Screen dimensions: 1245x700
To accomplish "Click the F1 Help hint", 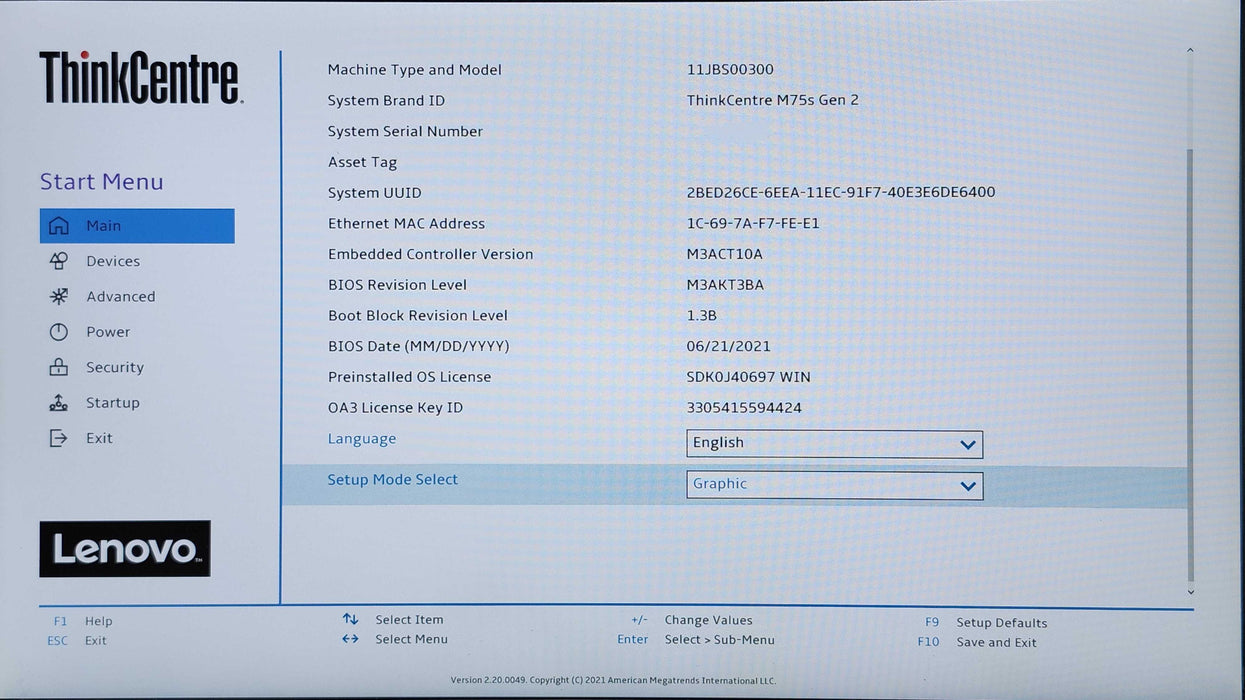I will click(83, 621).
